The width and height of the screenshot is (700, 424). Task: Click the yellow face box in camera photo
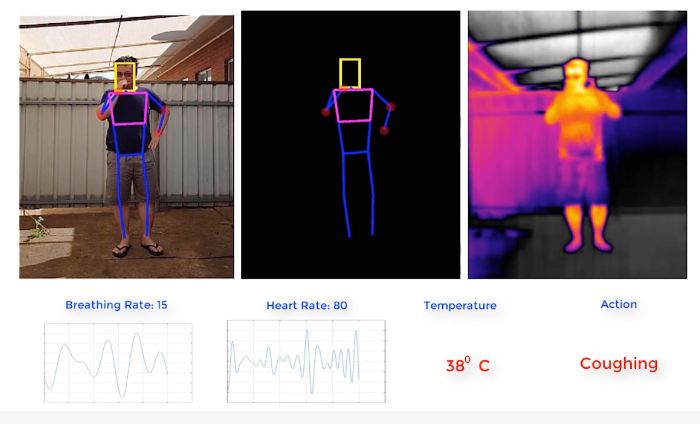pos(125,77)
